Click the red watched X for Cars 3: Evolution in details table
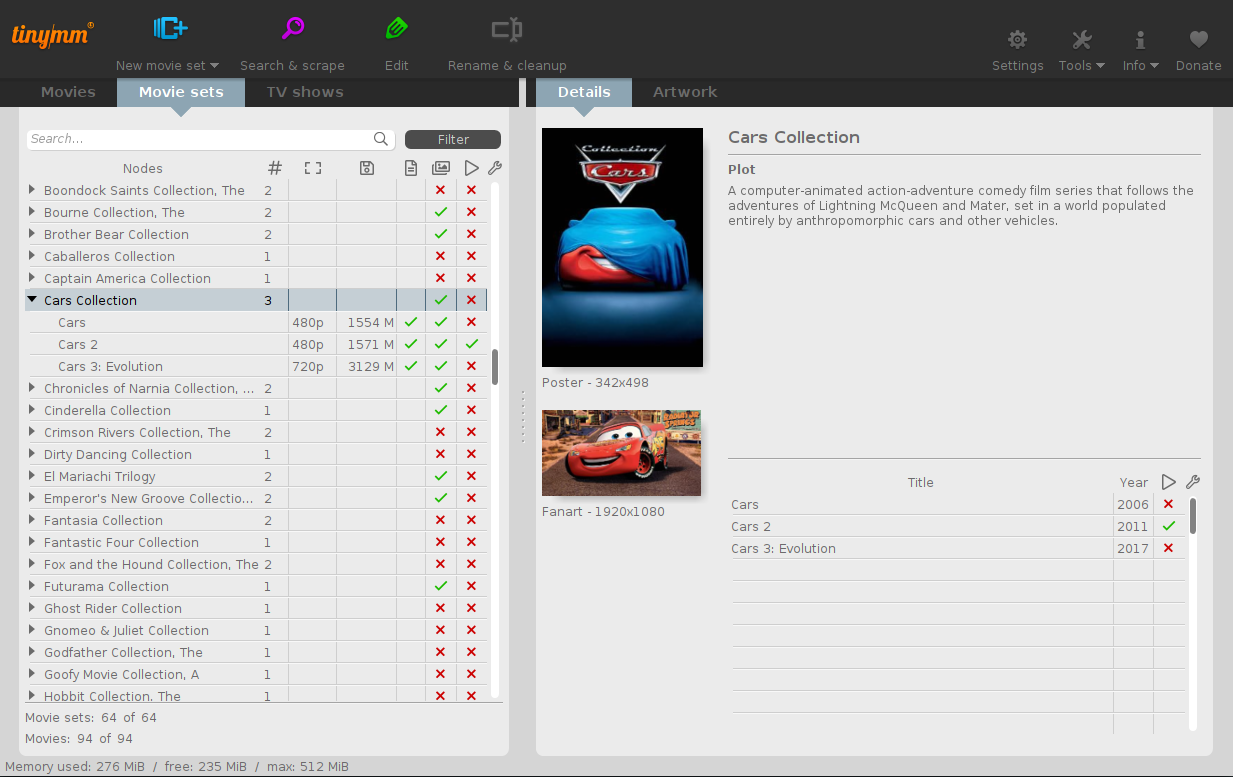 pyautogui.click(x=1168, y=548)
